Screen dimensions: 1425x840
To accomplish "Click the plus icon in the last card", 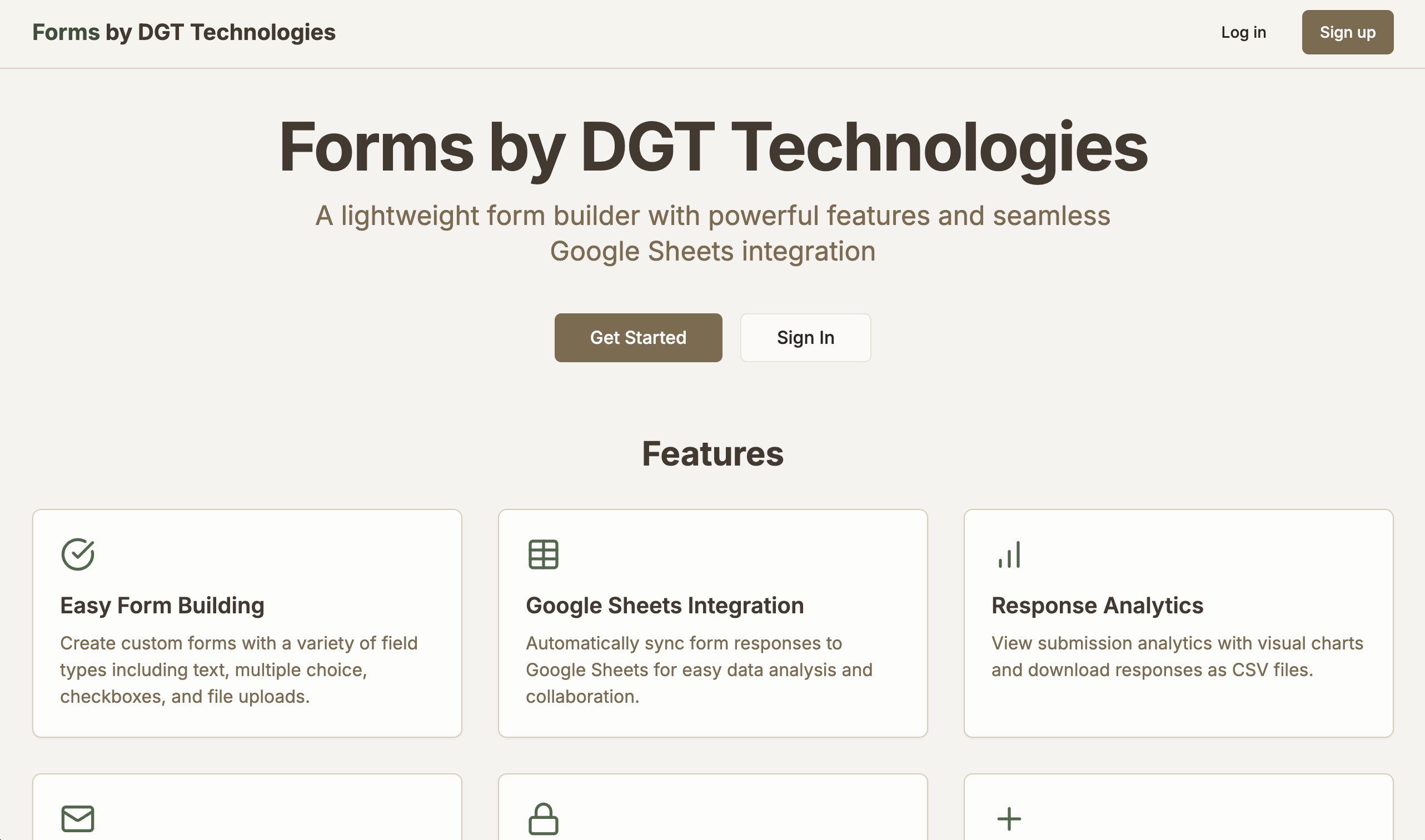I will pos(1009,818).
